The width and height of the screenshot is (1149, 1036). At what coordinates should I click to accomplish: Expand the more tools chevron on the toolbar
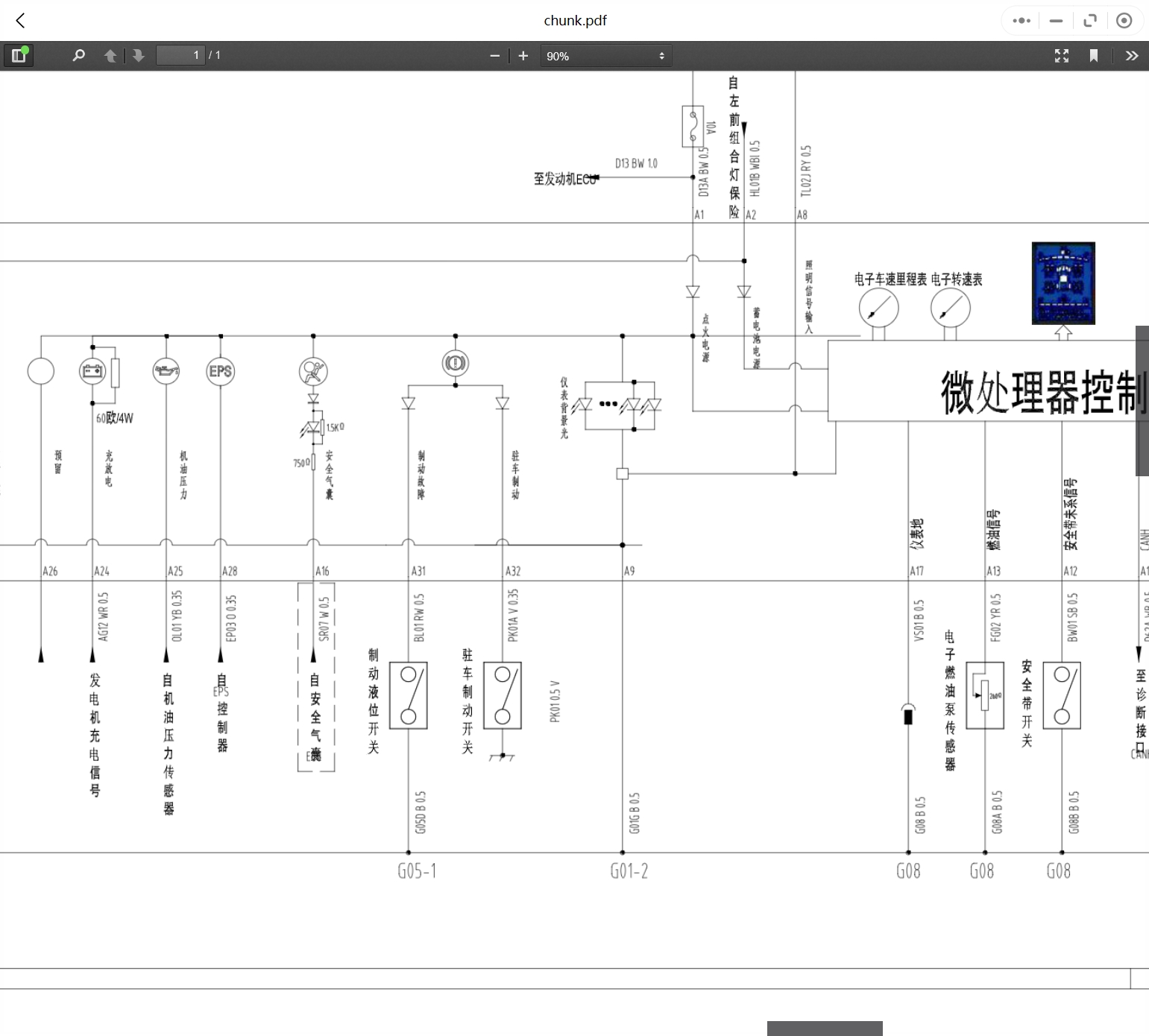click(x=1131, y=55)
